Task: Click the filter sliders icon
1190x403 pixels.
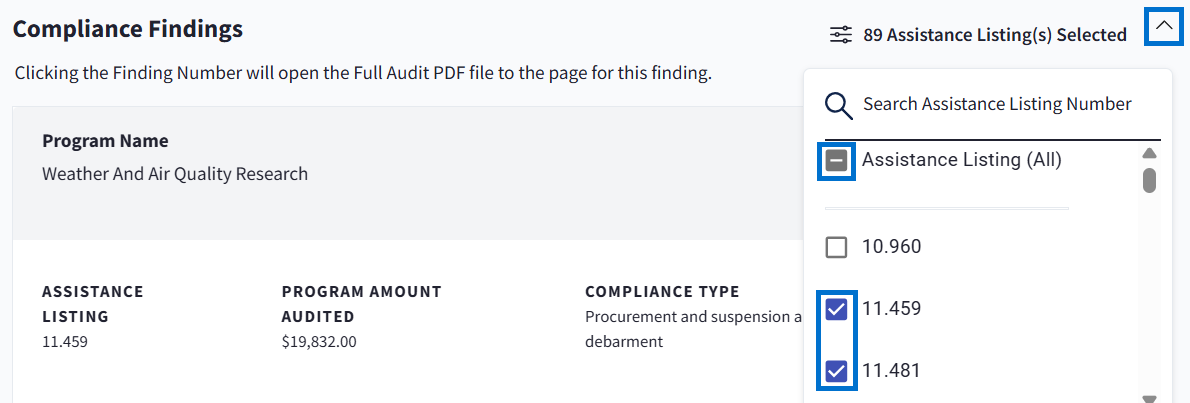Action: [x=840, y=35]
